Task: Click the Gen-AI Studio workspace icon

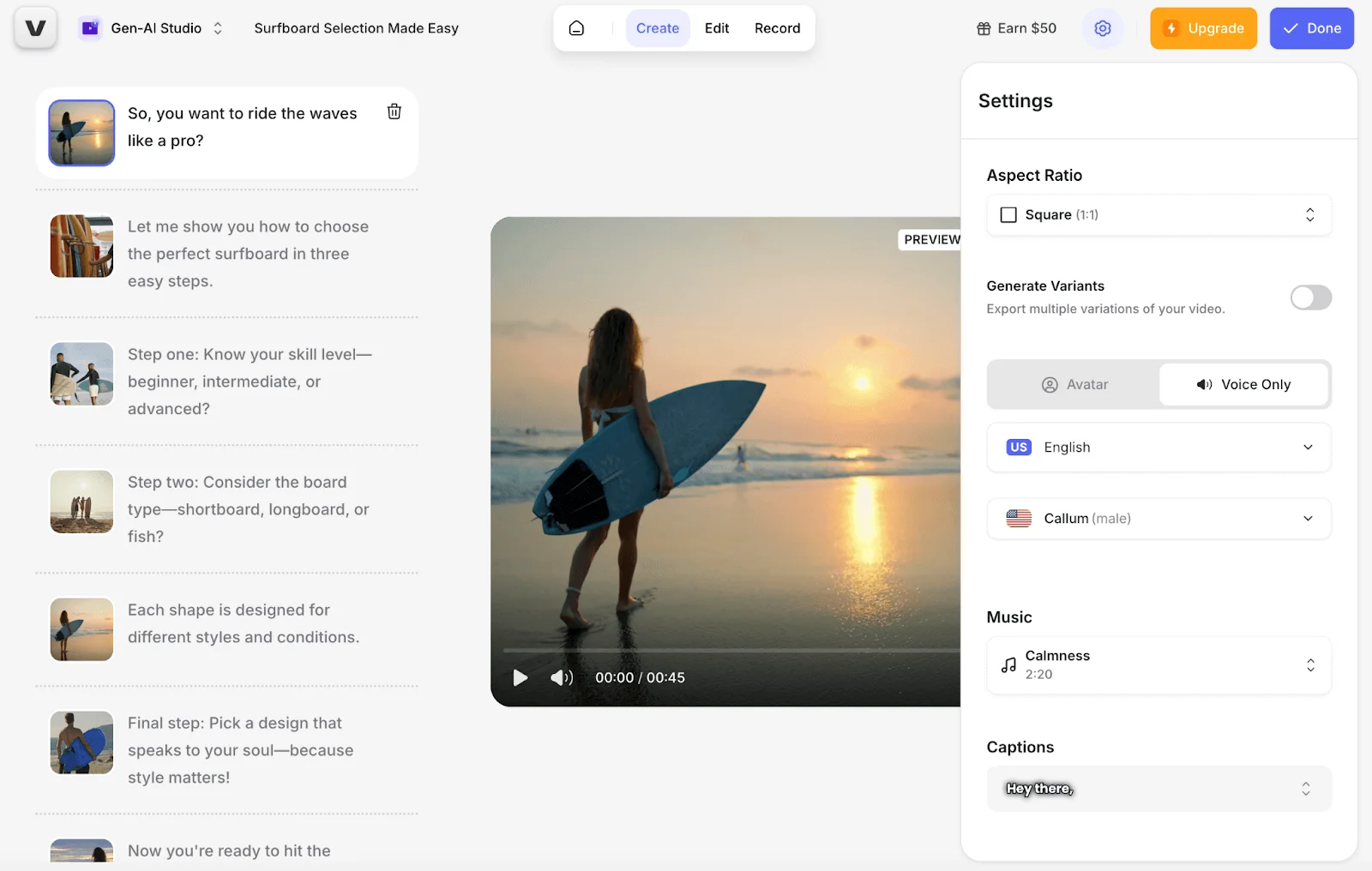Action: point(90,28)
